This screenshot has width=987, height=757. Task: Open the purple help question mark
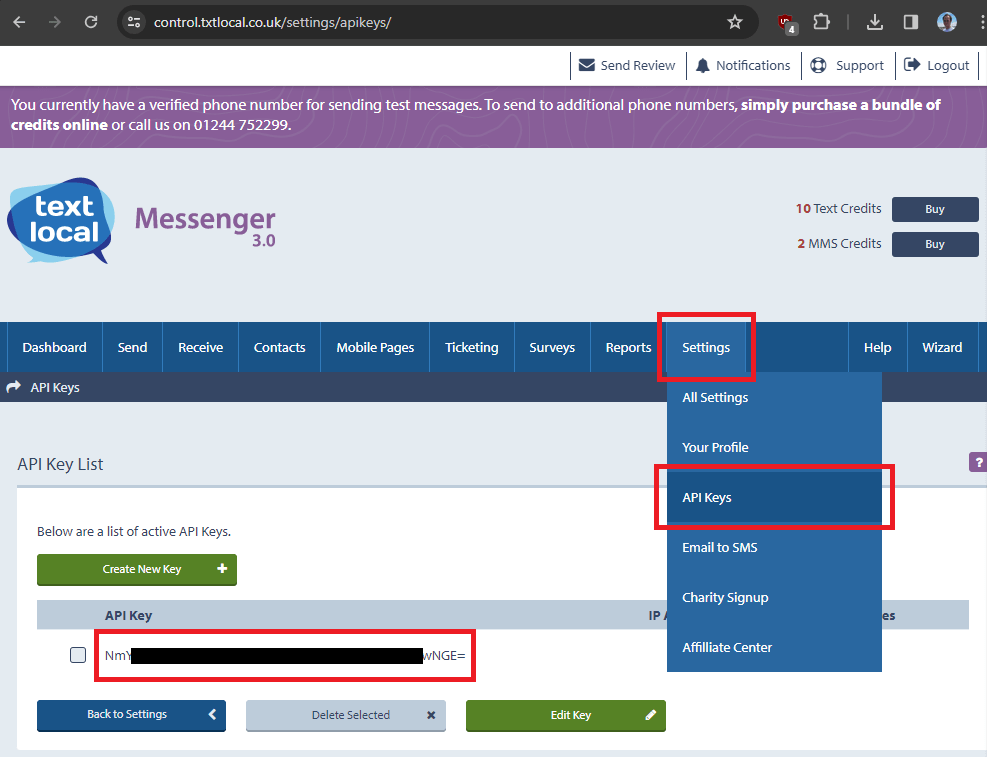click(978, 462)
